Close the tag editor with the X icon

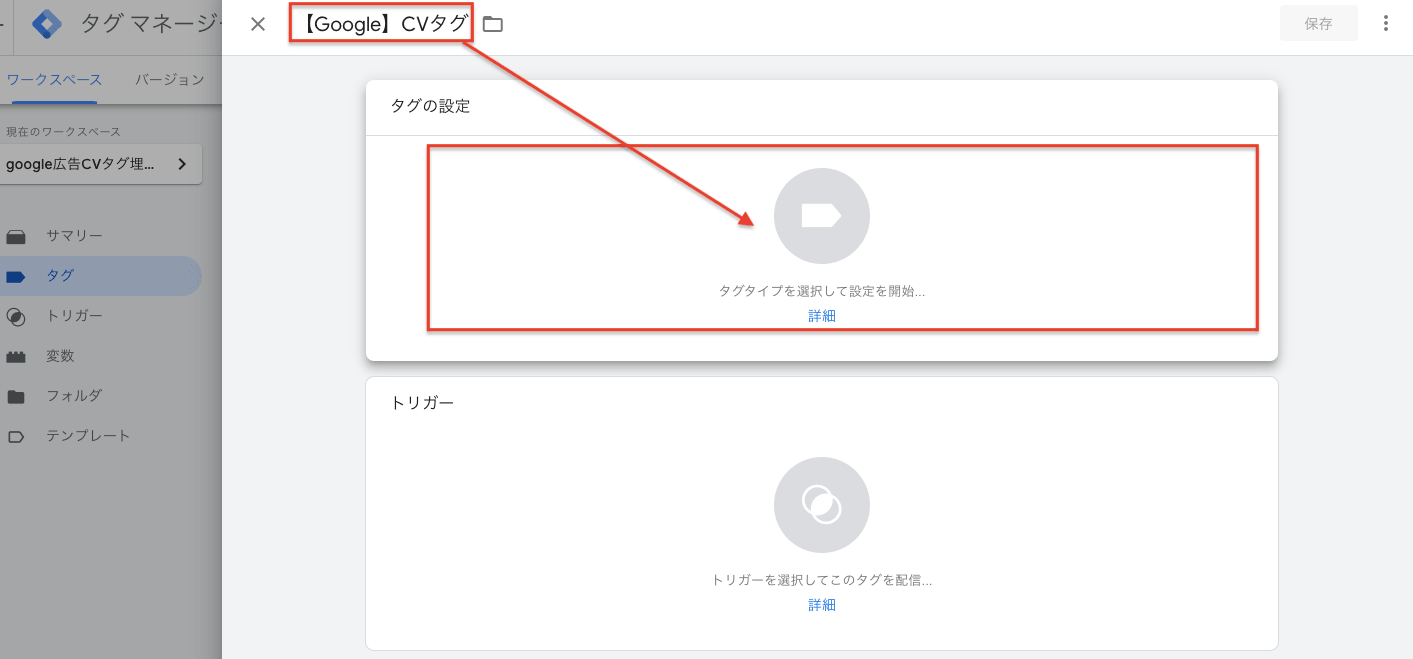(258, 24)
